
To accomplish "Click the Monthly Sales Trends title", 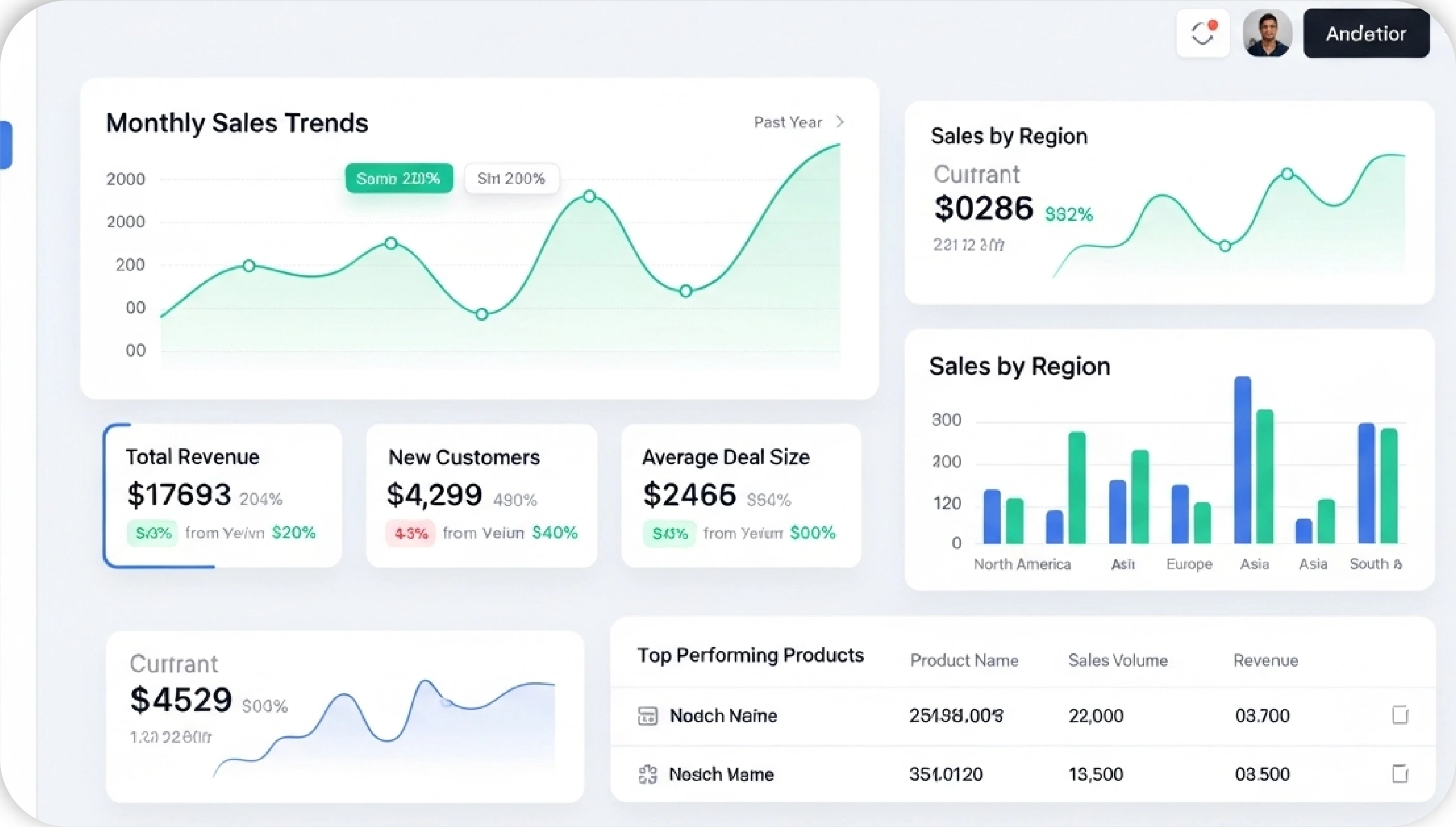I will tap(237, 123).
